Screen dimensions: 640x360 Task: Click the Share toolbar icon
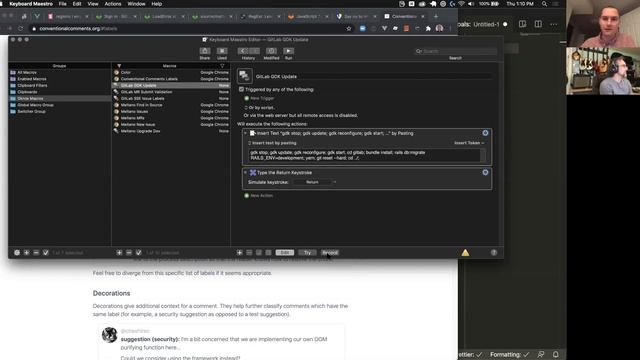205,51
